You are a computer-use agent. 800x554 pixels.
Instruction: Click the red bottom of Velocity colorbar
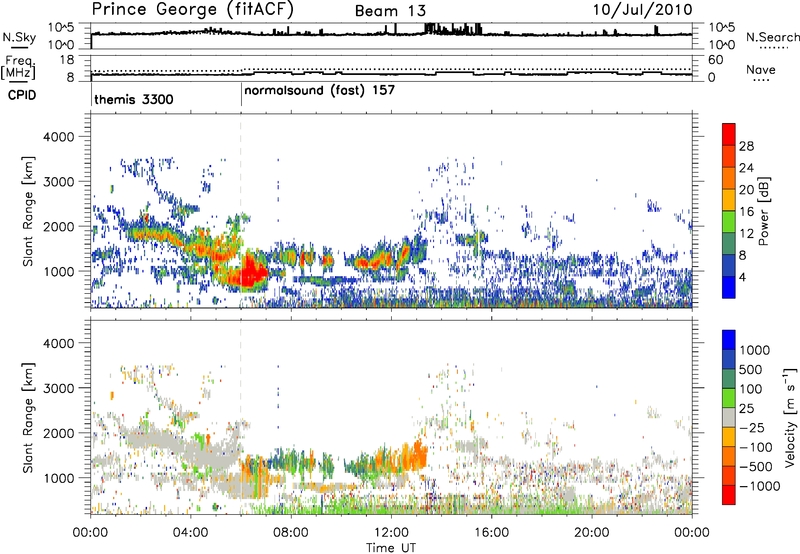729,495
